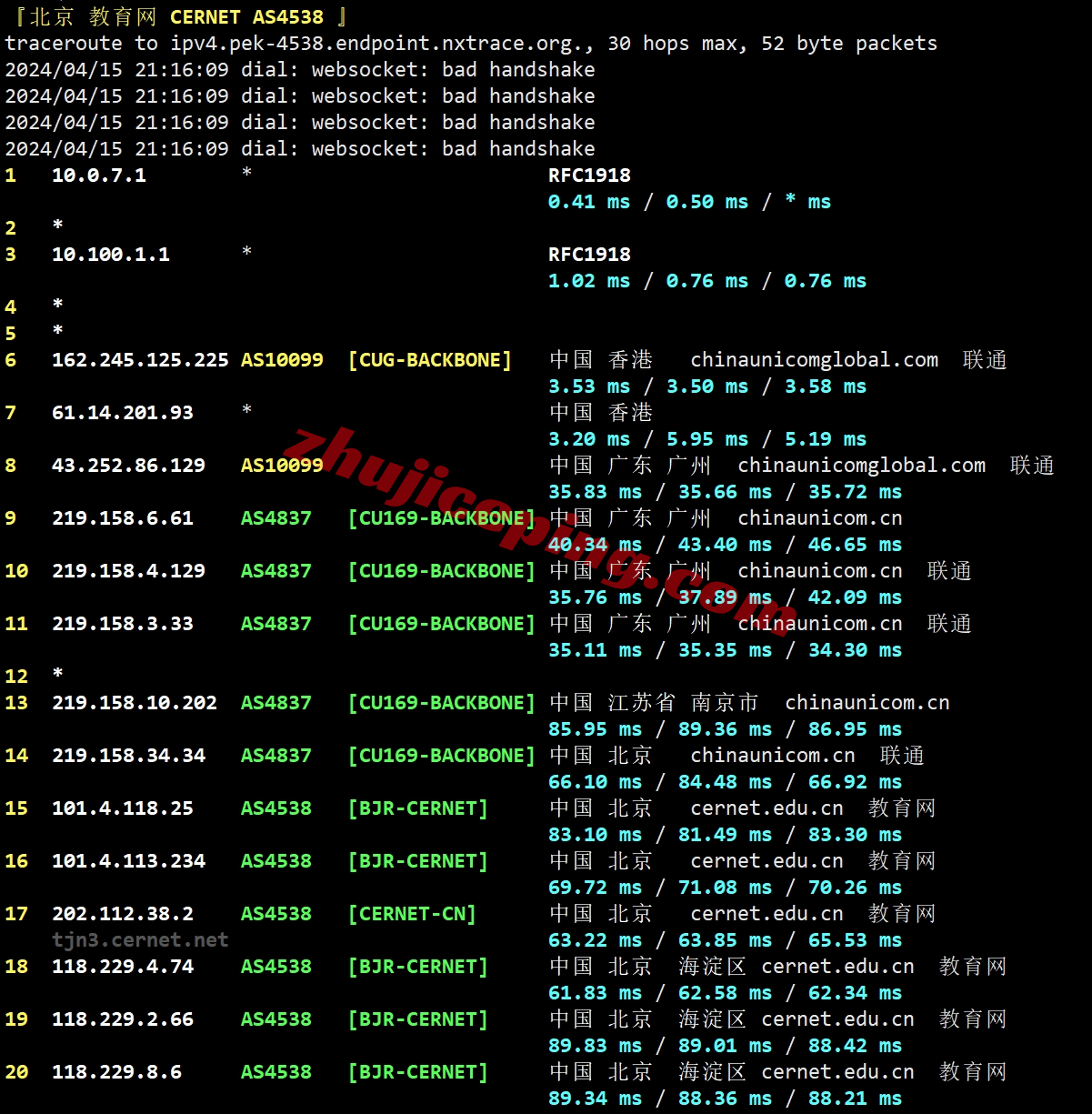This screenshot has height=1114, width=1092.
Task: Select AS10099 in the 162.245.125.225 row
Action: point(282,360)
